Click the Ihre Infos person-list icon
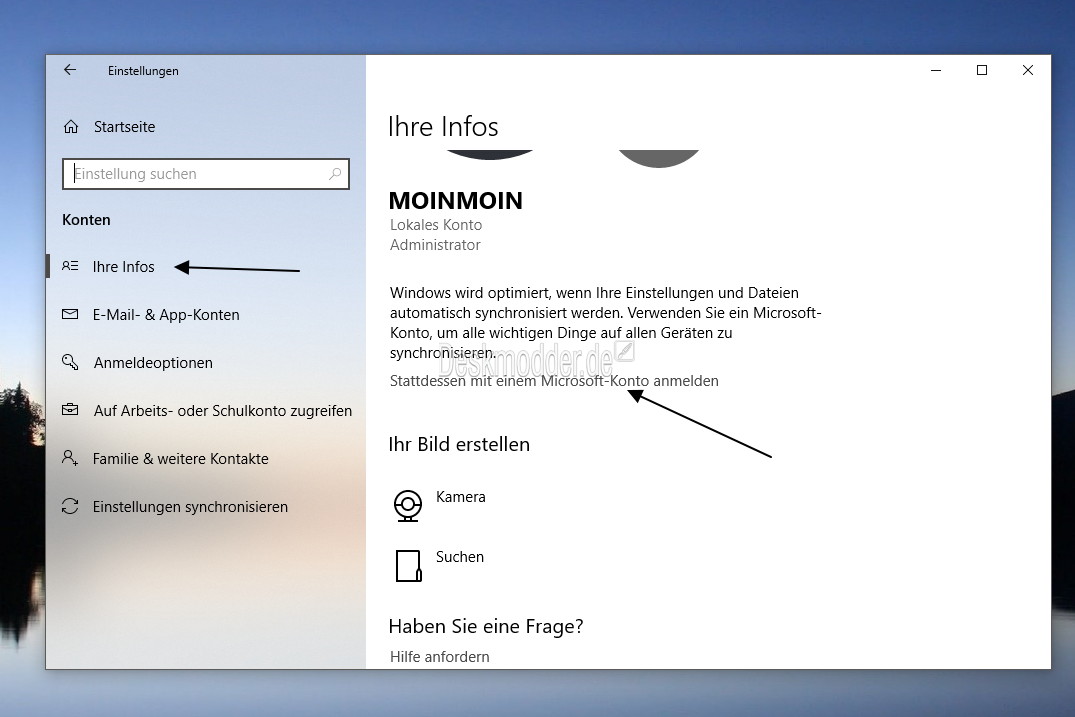The height and width of the screenshot is (717, 1075). tap(70, 266)
